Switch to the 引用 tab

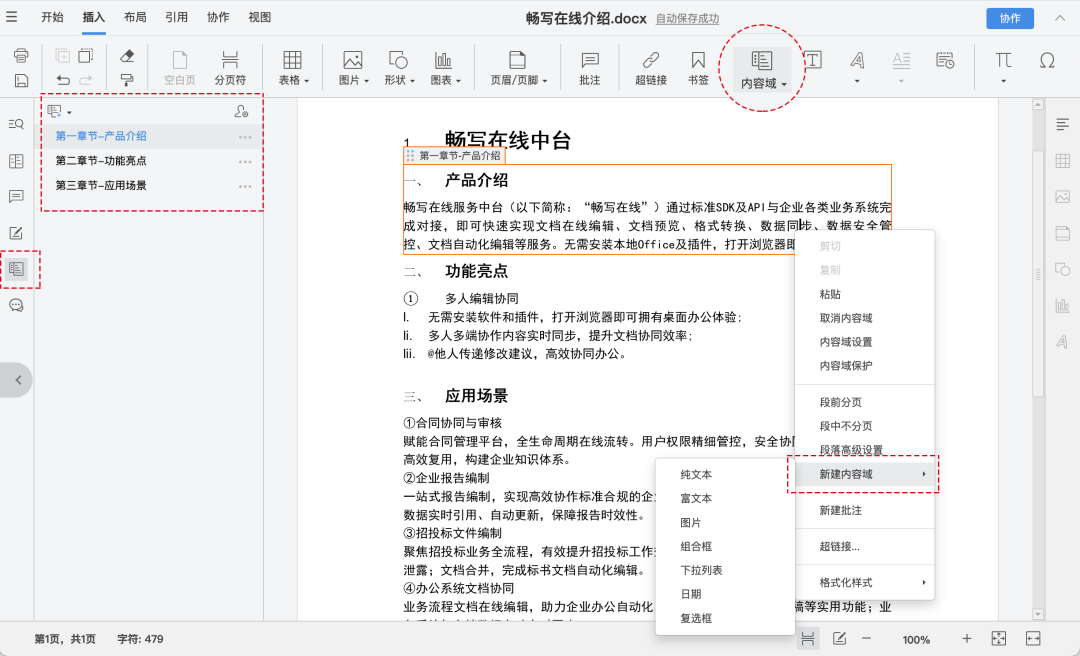point(176,17)
